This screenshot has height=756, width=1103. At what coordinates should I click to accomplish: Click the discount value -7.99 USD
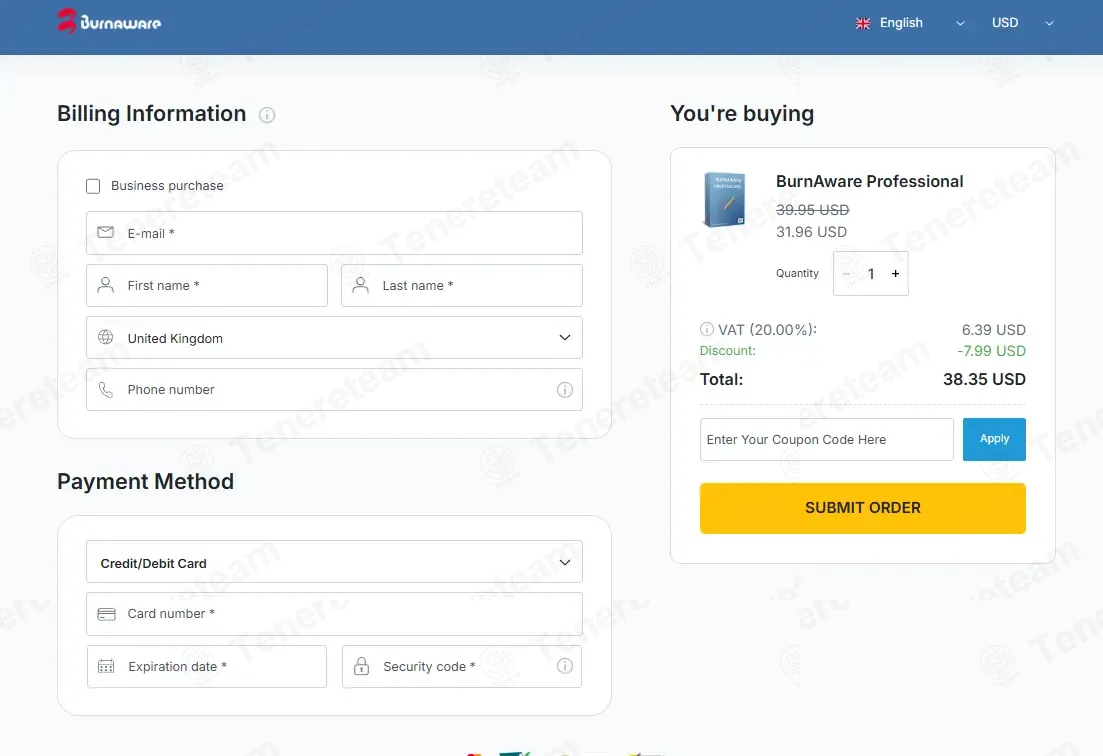[x=991, y=351]
